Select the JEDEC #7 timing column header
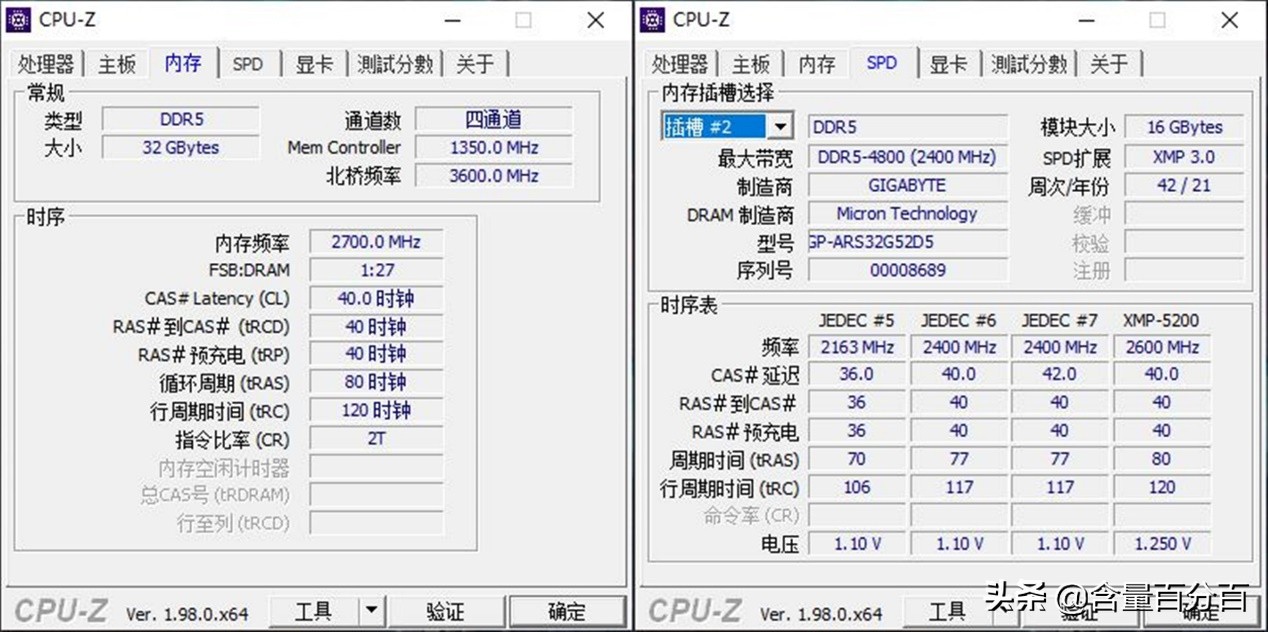The width and height of the screenshot is (1268, 632). (x=1059, y=320)
